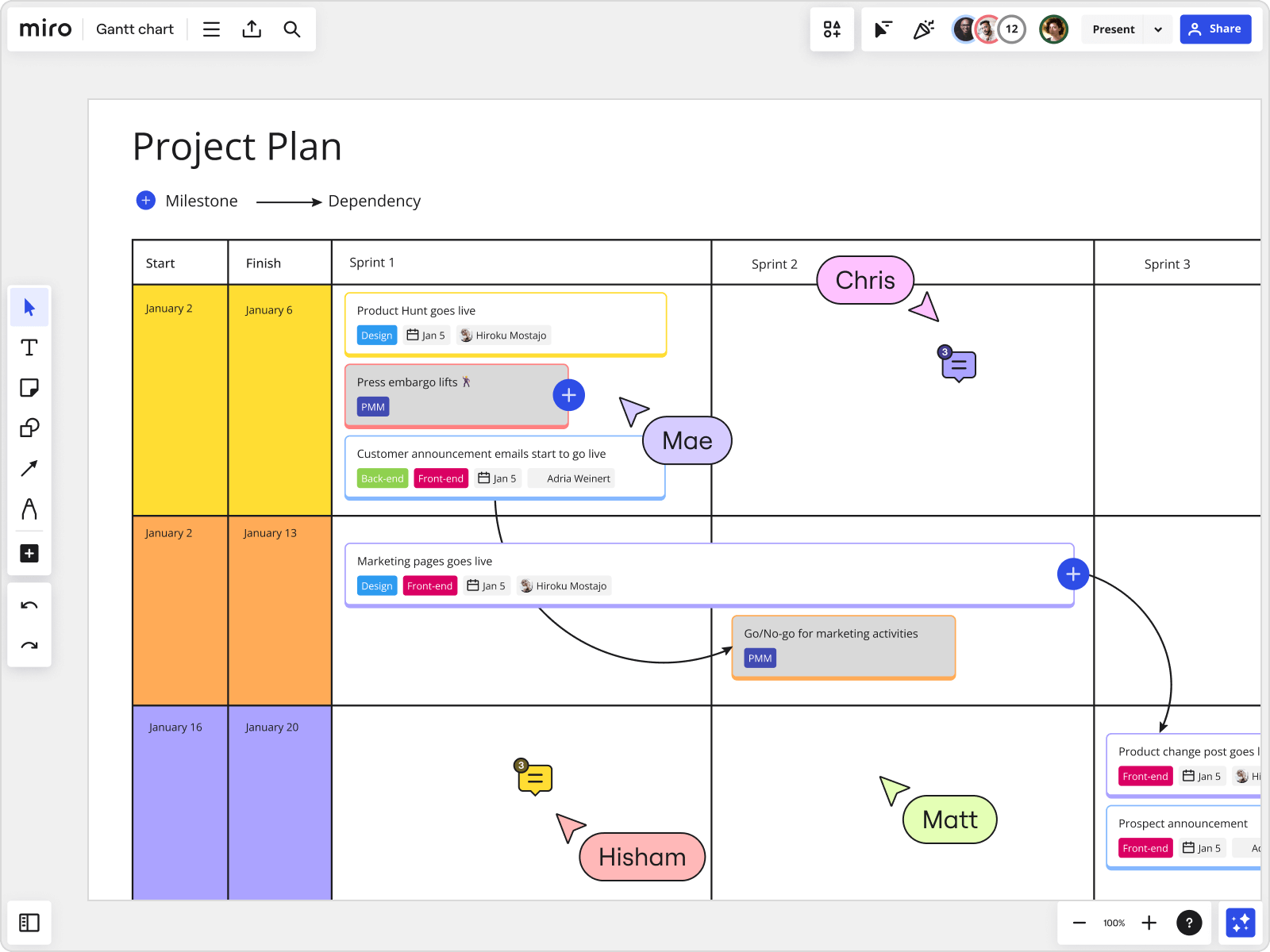This screenshot has height=952, width=1270.
Task: Open the reactions celebration icon
Action: [x=923, y=29]
